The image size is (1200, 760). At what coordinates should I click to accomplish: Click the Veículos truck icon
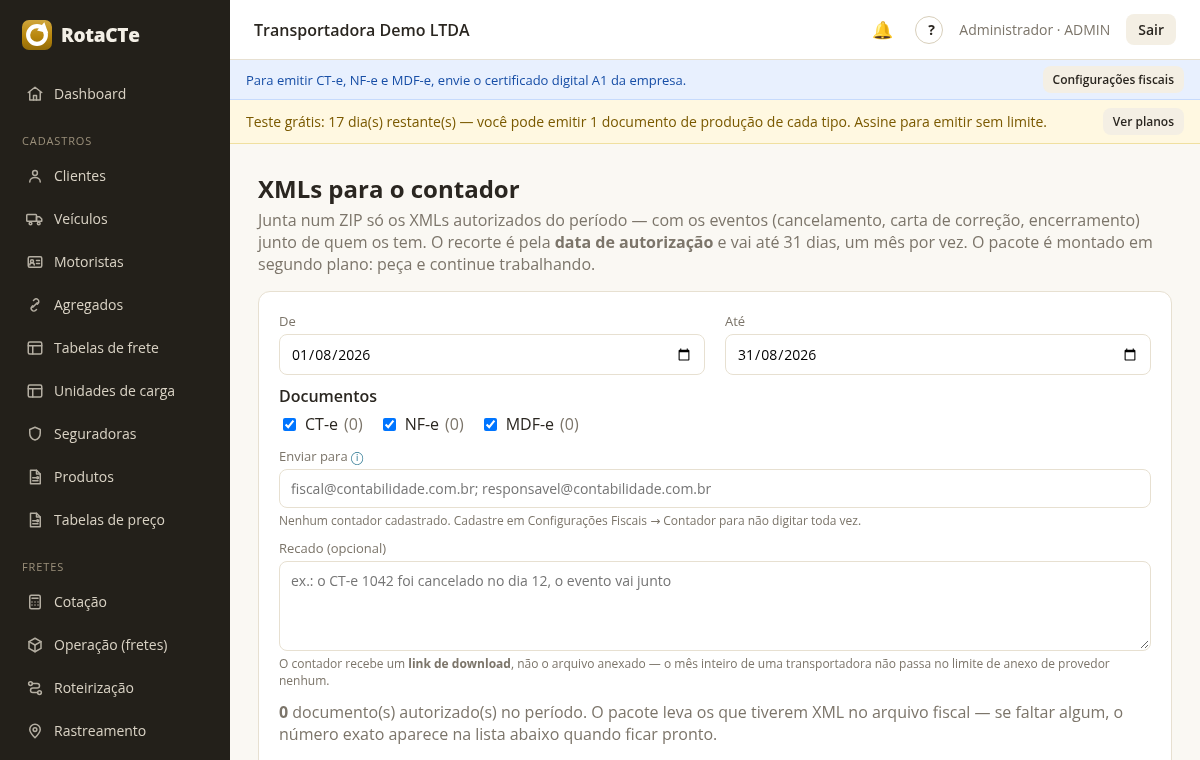(x=35, y=219)
